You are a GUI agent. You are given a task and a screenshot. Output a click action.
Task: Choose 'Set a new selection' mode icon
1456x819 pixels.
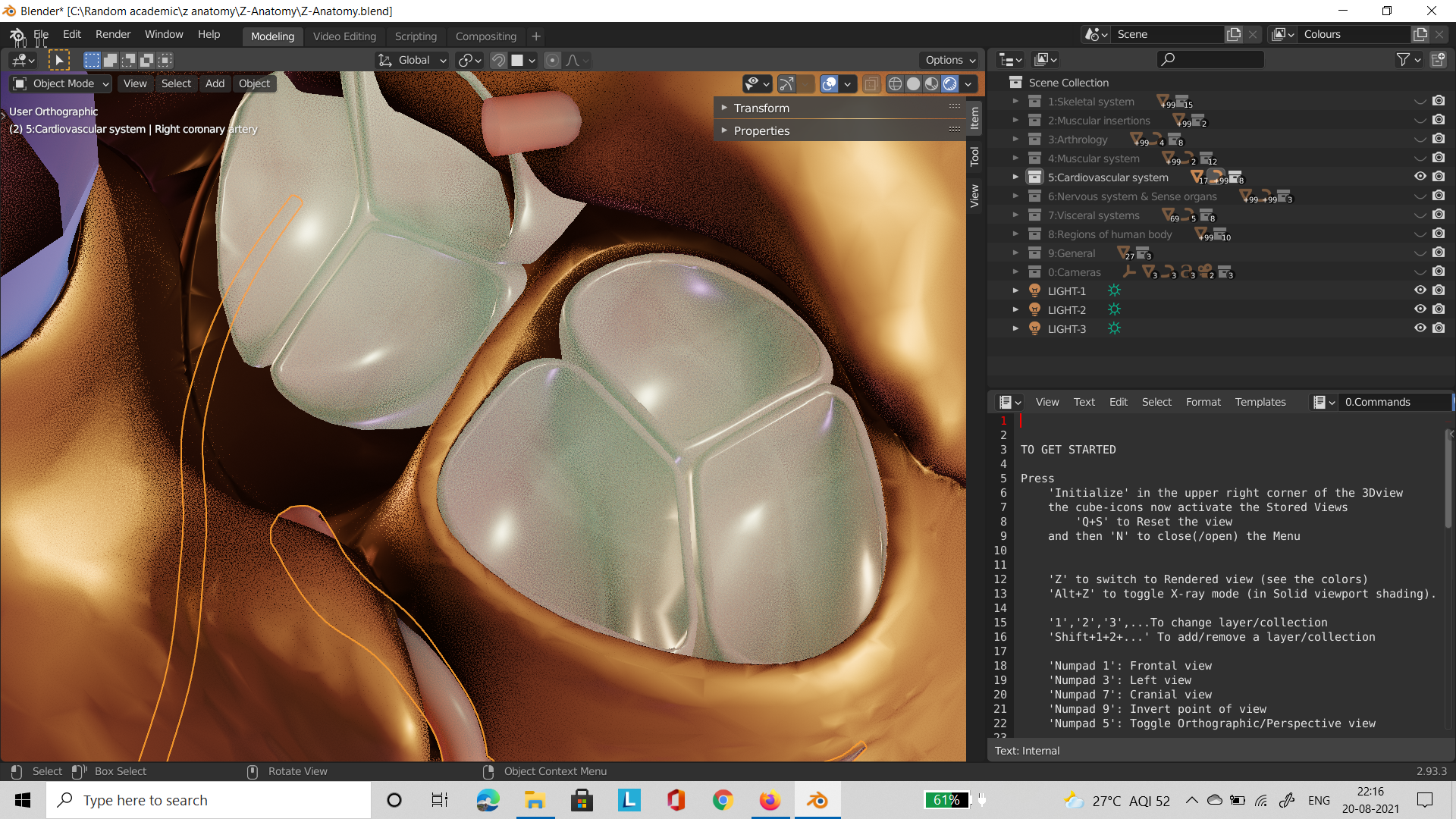coord(92,60)
